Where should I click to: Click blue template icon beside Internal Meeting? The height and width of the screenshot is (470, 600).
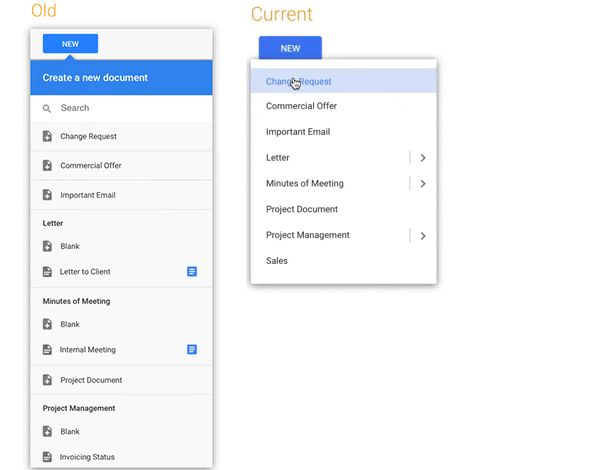coord(192,349)
